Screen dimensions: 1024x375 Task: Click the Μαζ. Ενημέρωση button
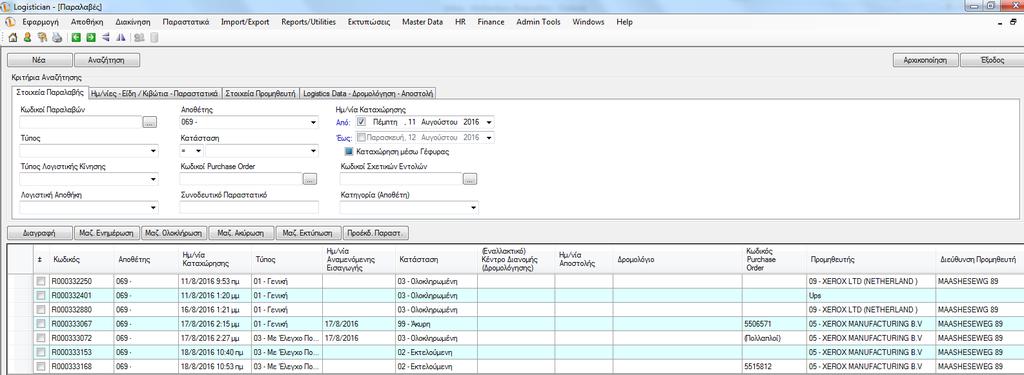[106, 233]
